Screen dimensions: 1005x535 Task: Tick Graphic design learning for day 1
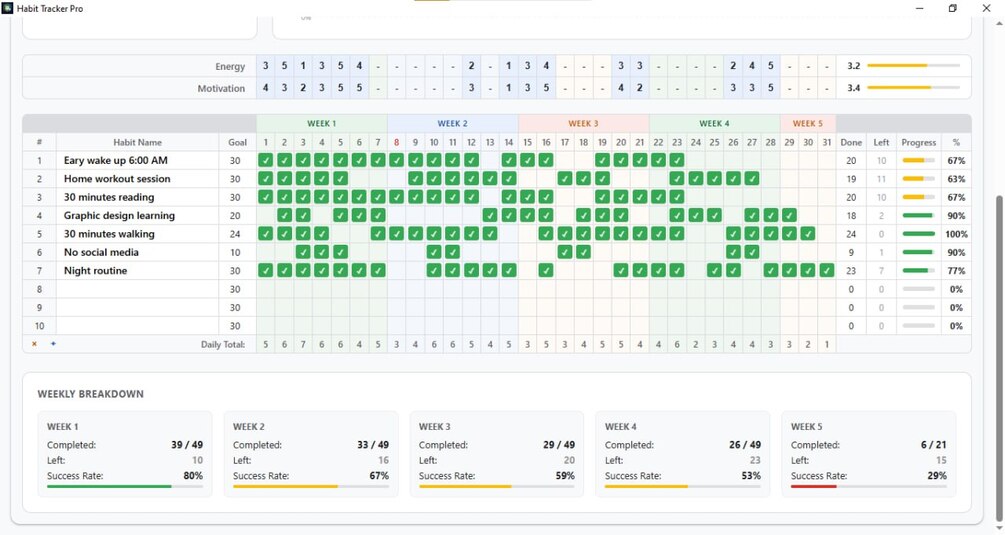pos(265,216)
